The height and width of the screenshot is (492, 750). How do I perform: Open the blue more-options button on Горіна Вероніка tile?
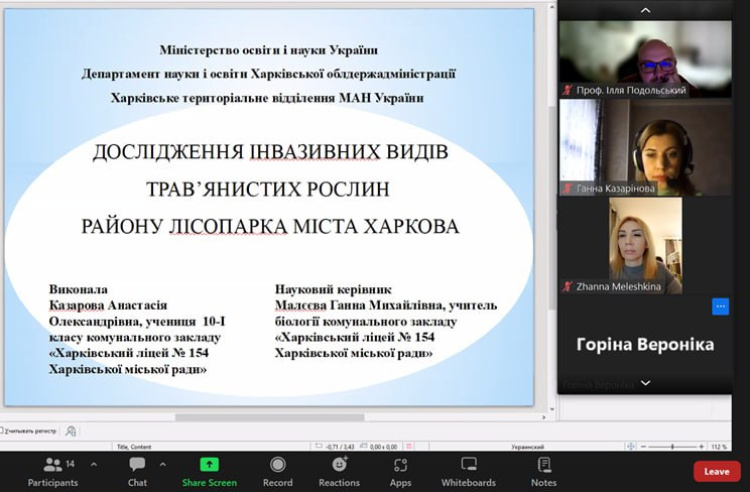[x=720, y=306]
